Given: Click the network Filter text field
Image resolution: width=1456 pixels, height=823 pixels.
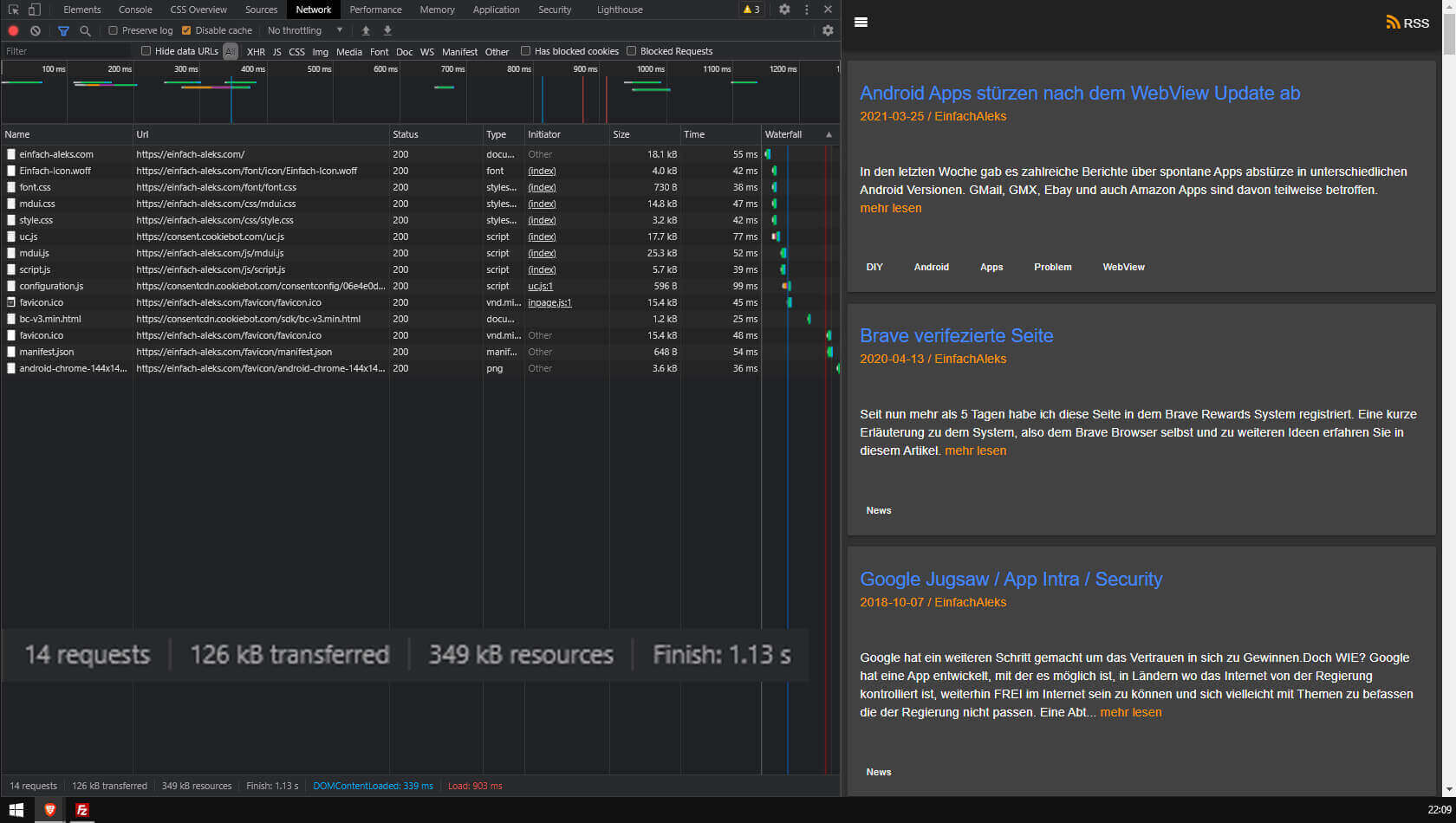Looking at the screenshot, I should pos(68,51).
